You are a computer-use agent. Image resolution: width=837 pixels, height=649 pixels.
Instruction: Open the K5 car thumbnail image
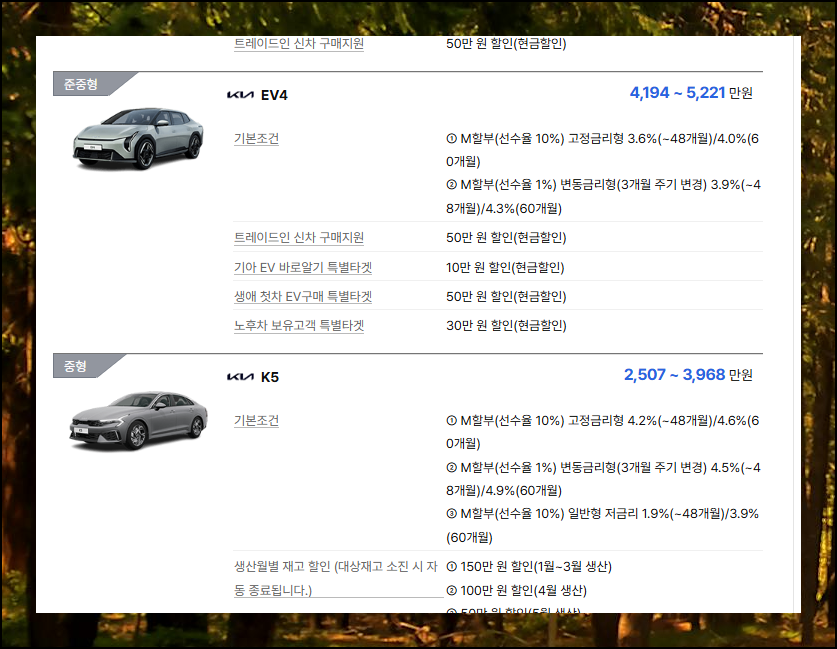138,420
